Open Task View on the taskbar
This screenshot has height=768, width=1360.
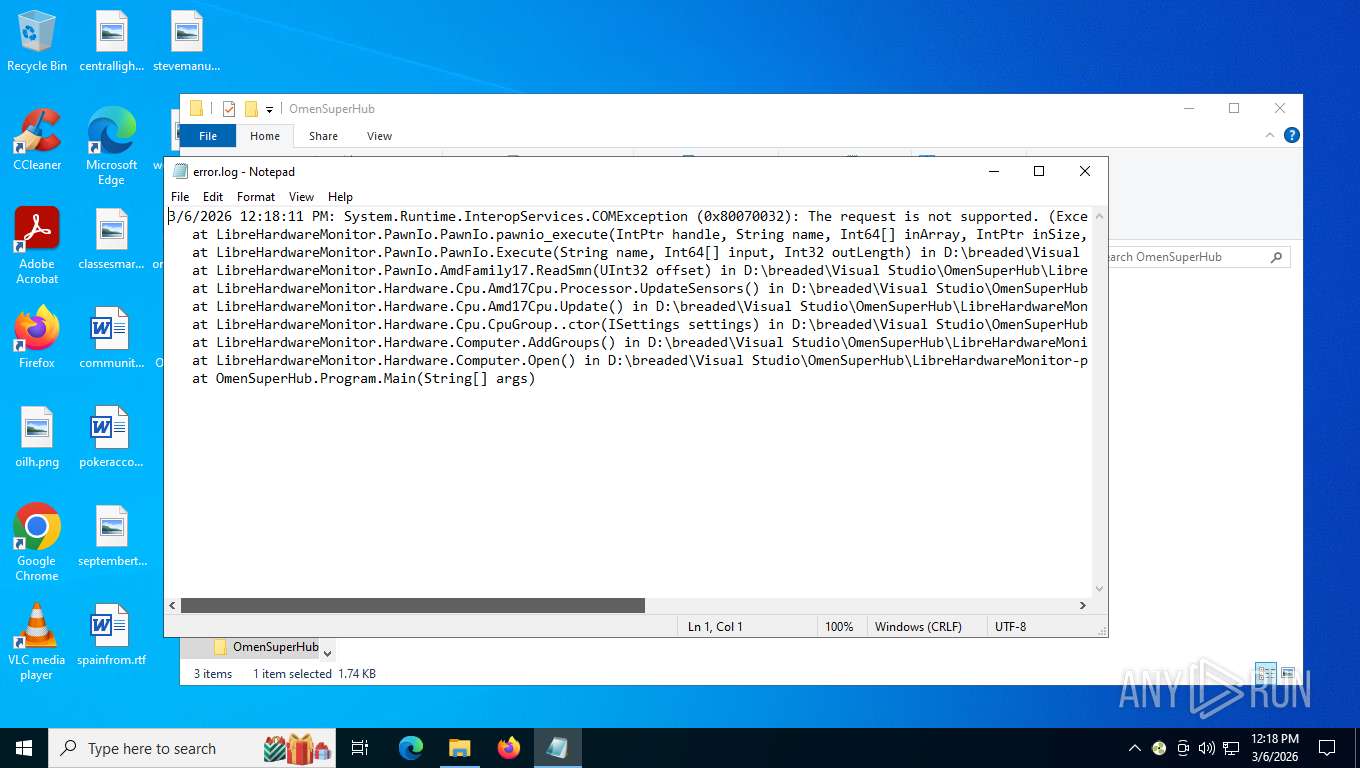pos(360,748)
